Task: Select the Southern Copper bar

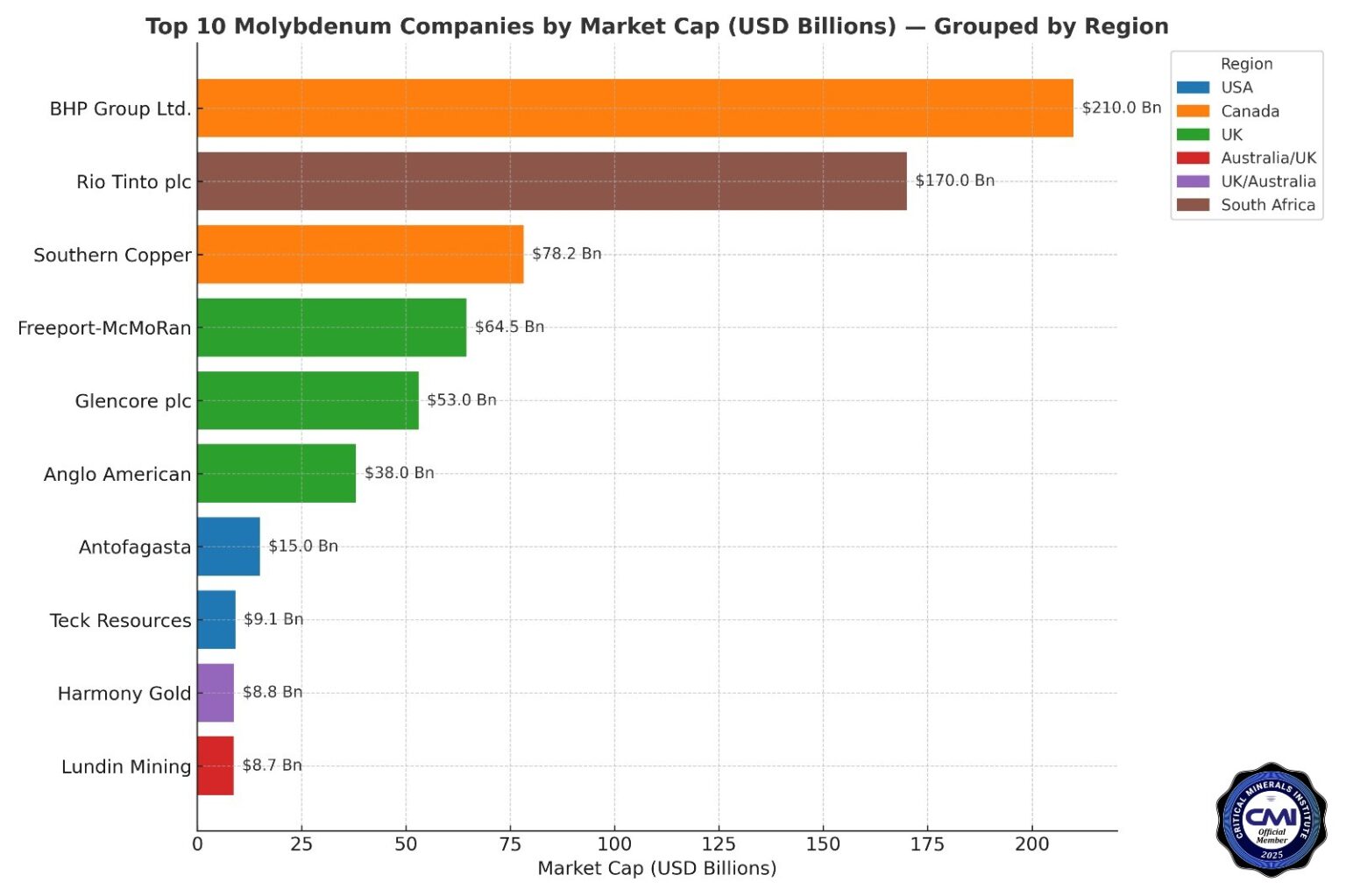Action: 360,254
